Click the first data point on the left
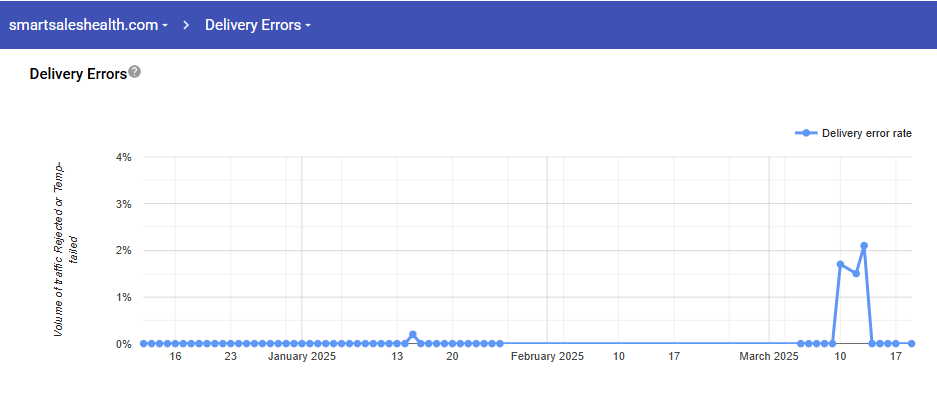This screenshot has height=396, width=937. pyautogui.click(x=143, y=343)
